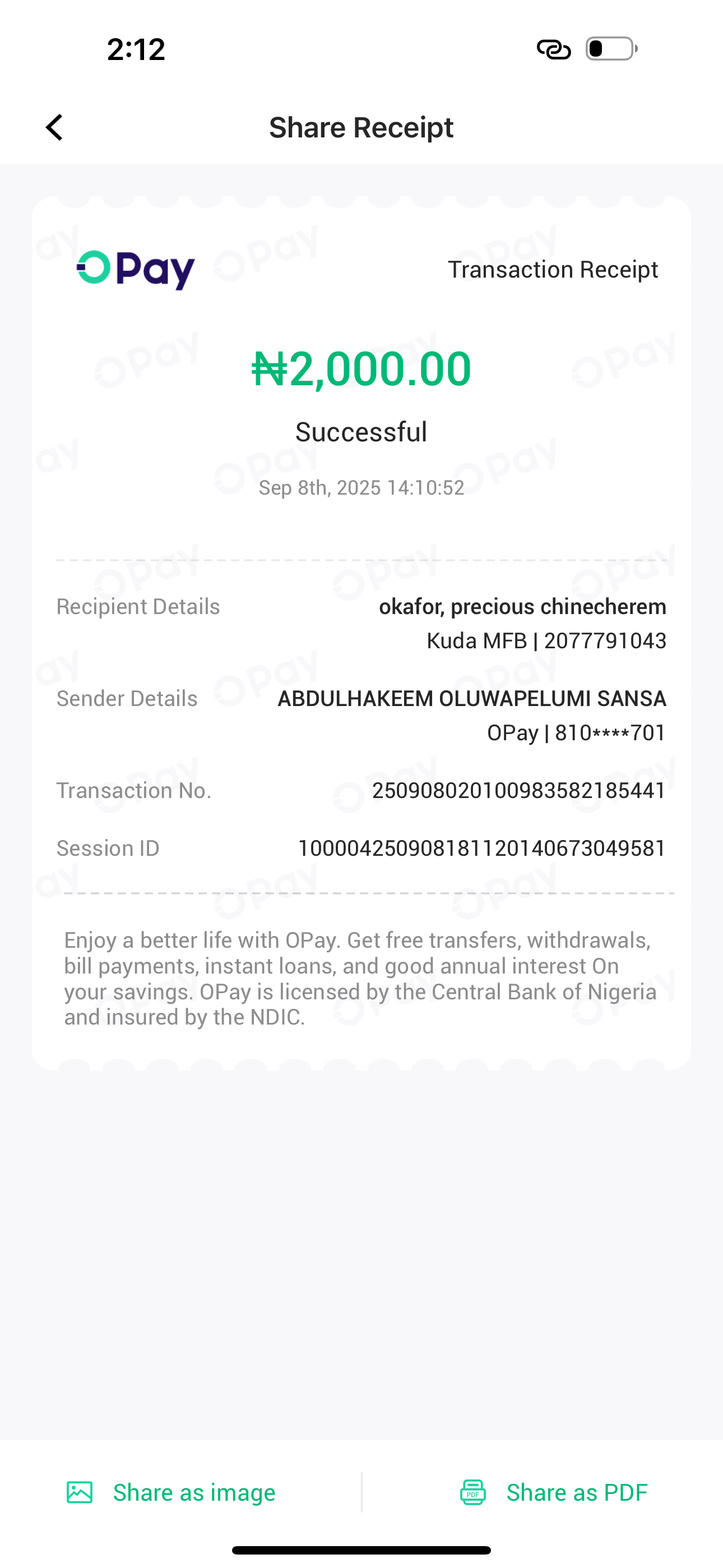Tap the masked OPay account 810****701
723x1568 pixels.
pyautogui.click(x=576, y=733)
